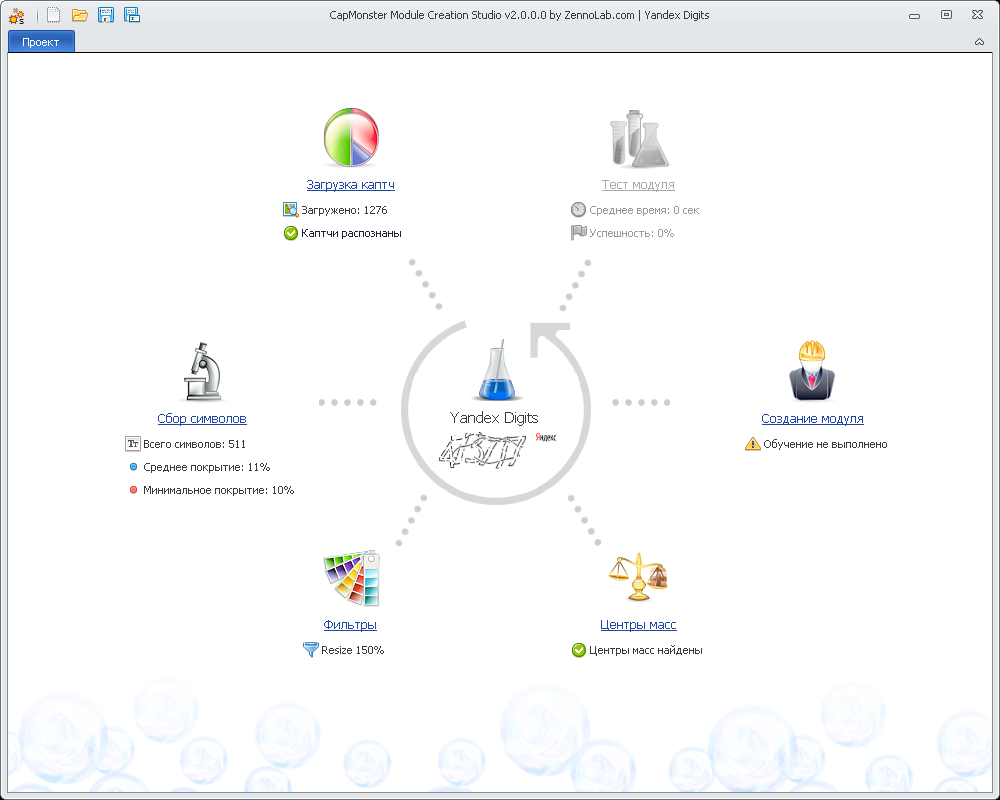Open a project using the folder icon

coord(80,15)
